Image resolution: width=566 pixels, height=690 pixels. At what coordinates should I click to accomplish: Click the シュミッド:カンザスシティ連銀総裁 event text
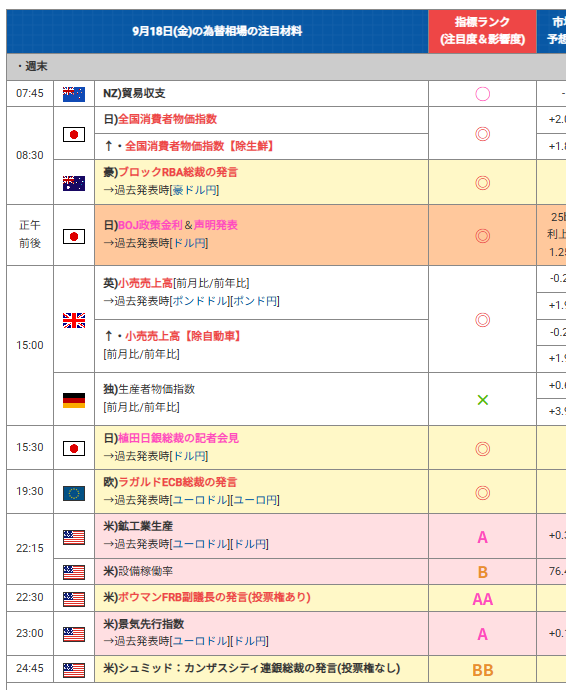pyautogui.click(x=252, y=668)
